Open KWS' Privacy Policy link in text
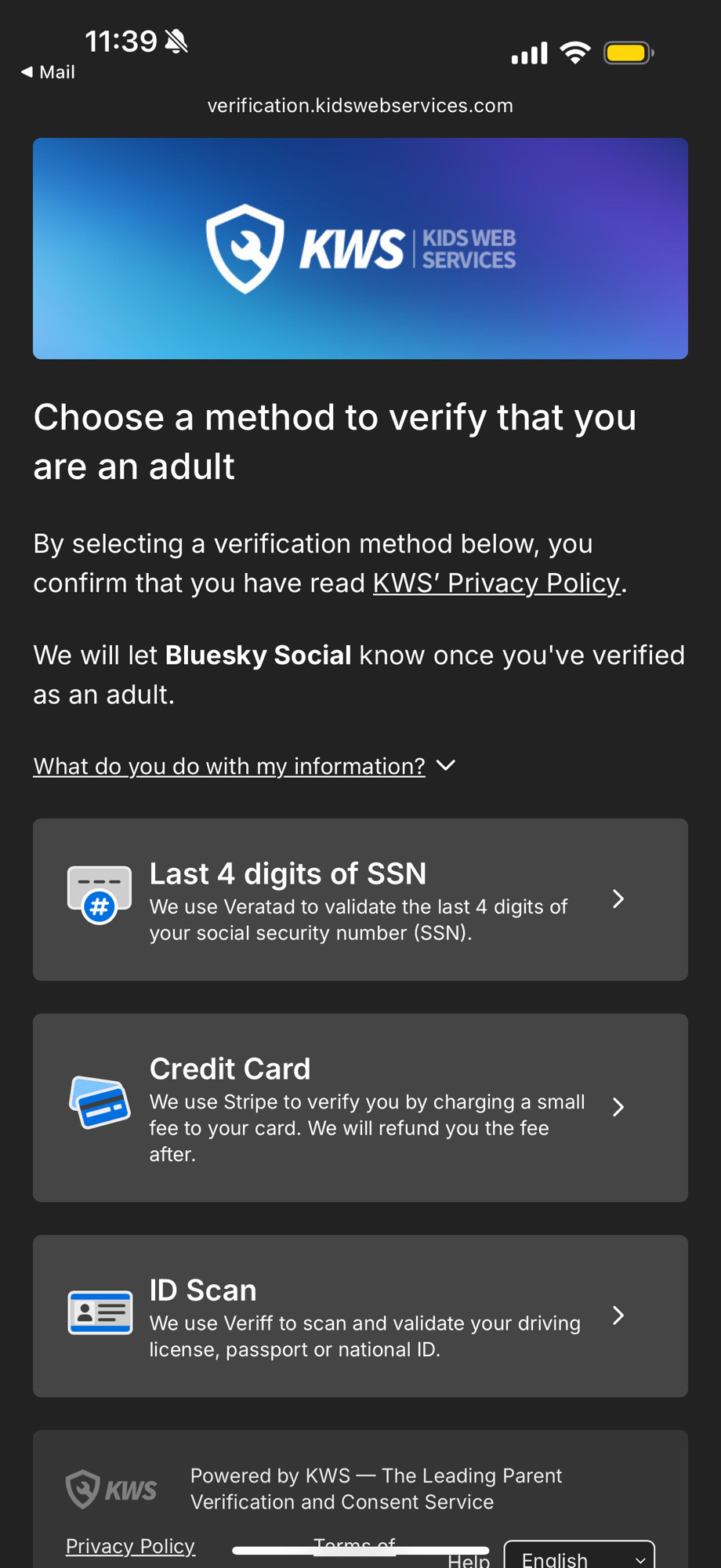 [x=497, y=583]
